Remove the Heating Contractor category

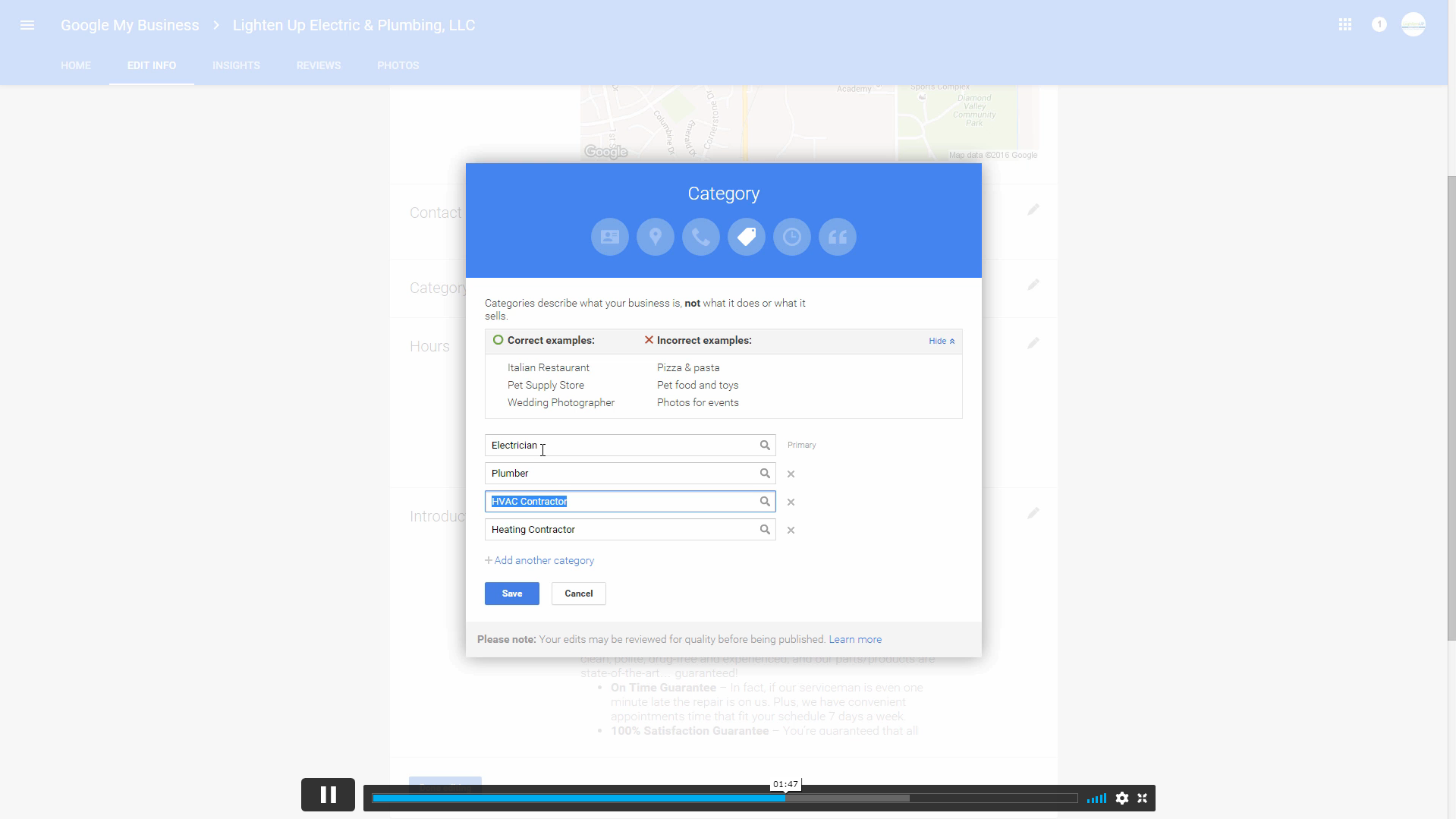tap(791, 531)
